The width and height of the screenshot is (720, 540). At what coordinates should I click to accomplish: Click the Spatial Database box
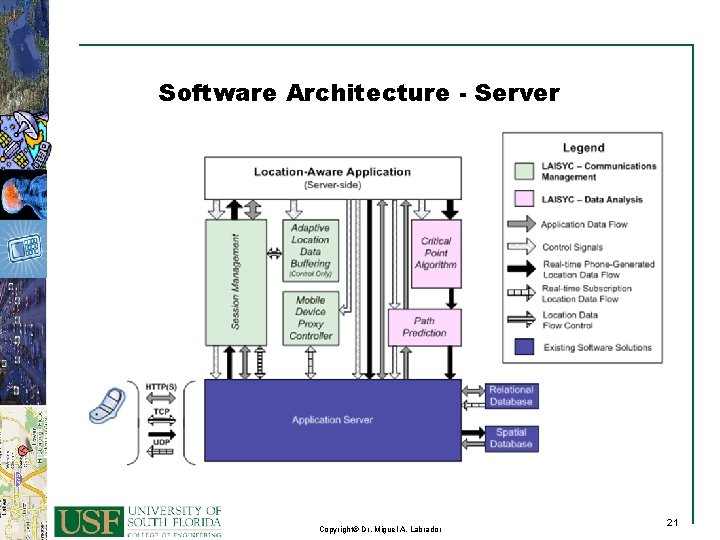tap(512, 439)
